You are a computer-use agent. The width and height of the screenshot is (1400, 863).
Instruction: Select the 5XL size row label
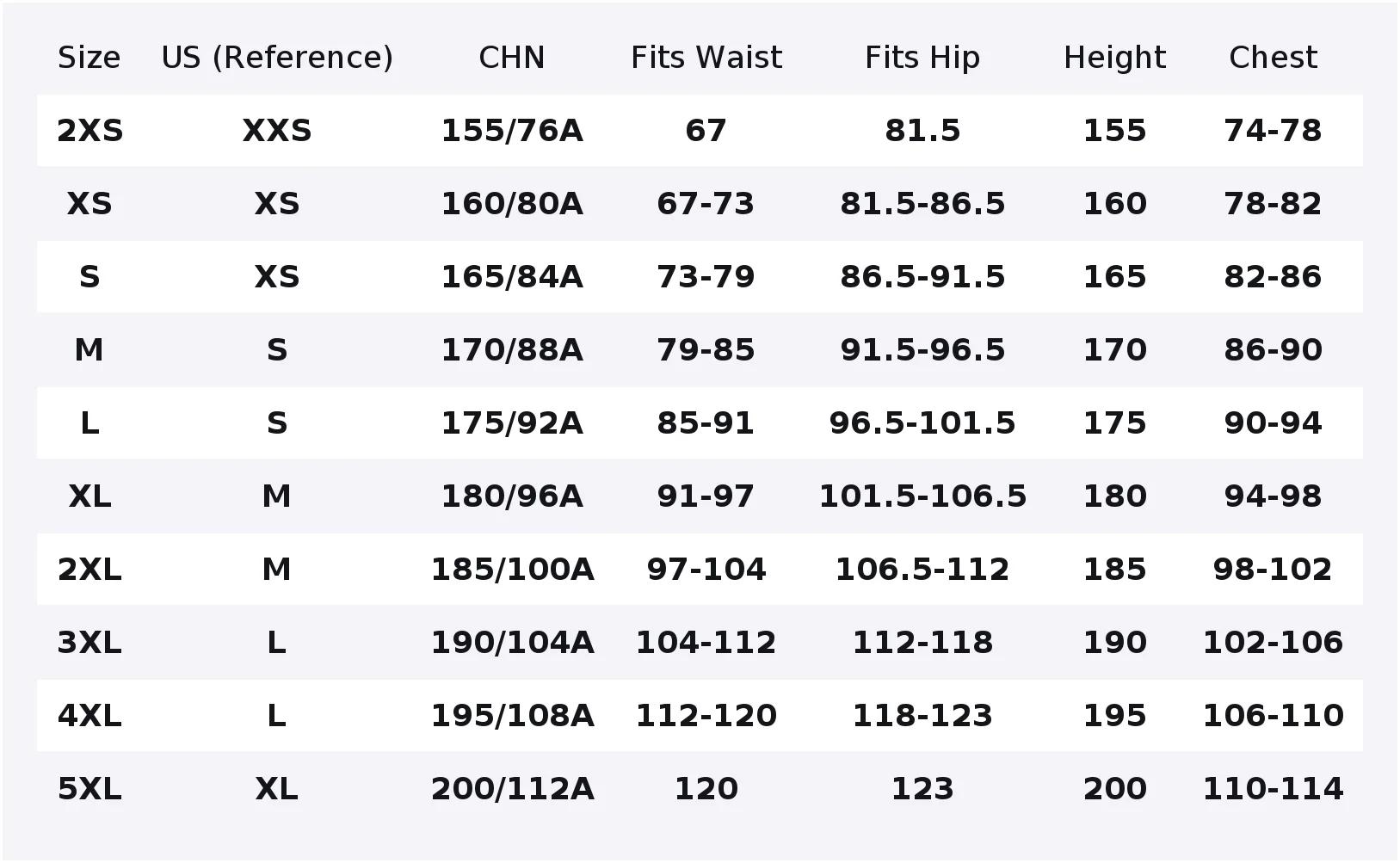tap(89, 789)
